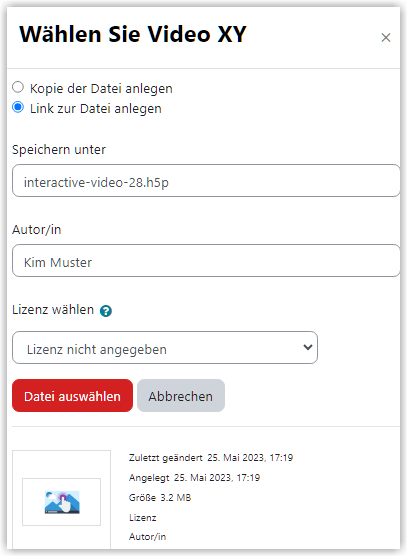Select Kopie der Datei anlegen radio button

point(18,87)
